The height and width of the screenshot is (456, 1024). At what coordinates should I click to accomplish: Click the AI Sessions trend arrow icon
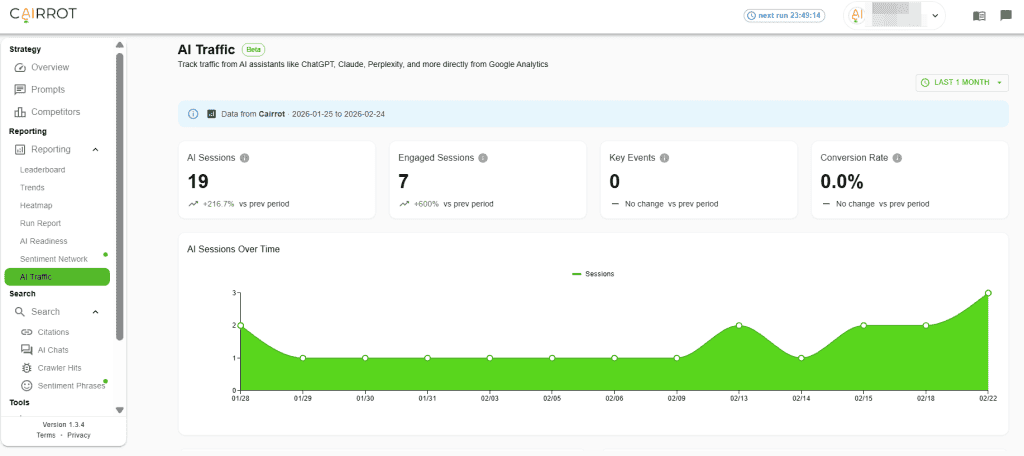(193, 204)
